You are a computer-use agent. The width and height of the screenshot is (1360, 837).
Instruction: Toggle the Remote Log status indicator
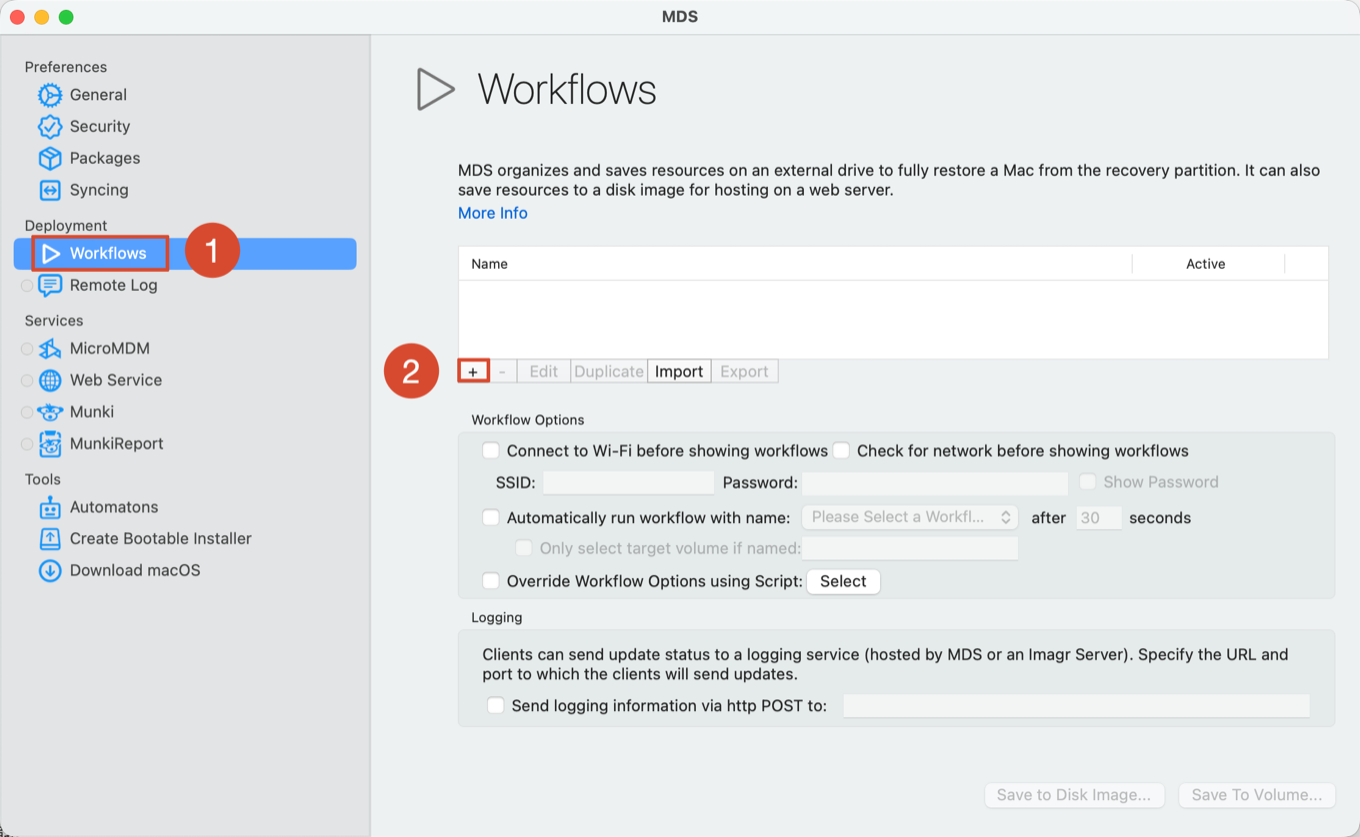click(27, 286)
